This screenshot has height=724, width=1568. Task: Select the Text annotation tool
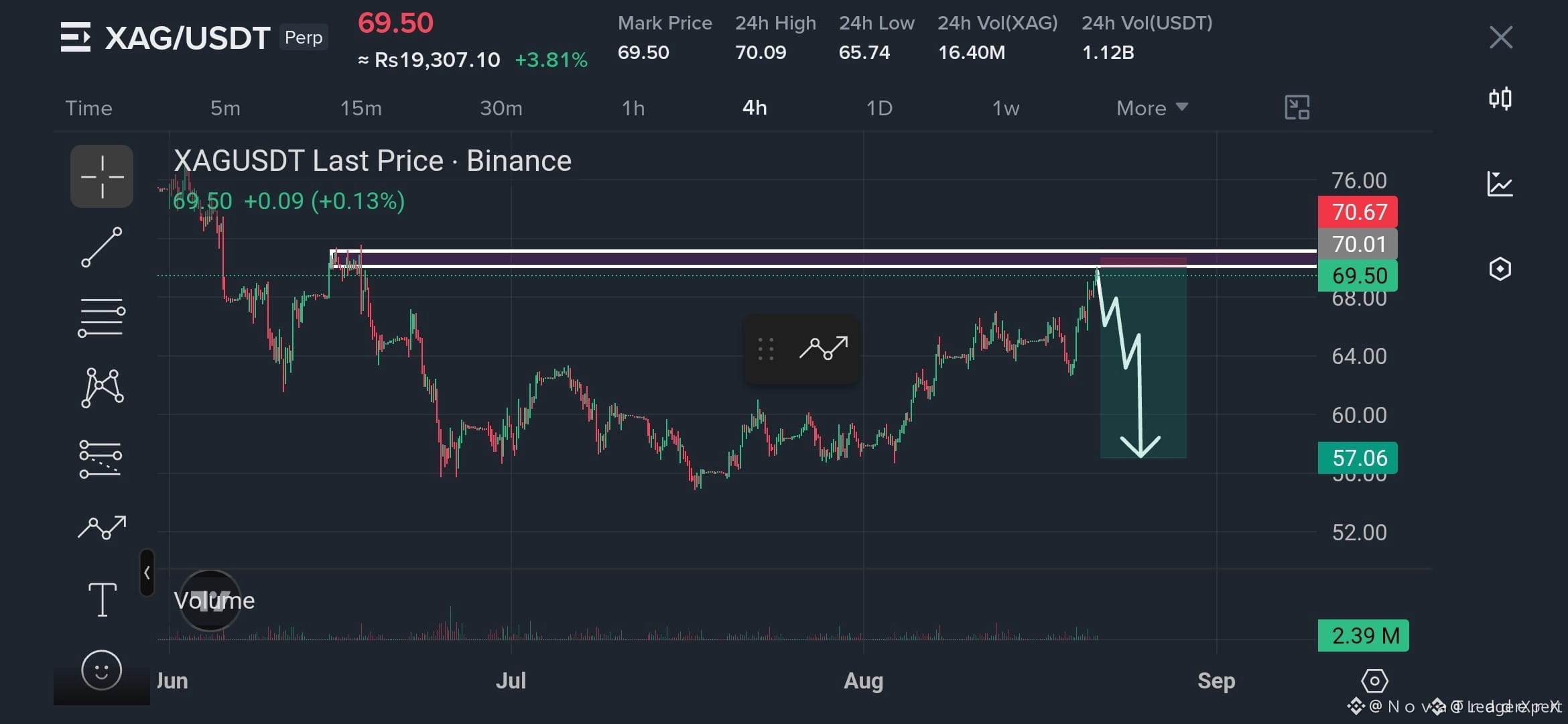(x=102, y=599)
